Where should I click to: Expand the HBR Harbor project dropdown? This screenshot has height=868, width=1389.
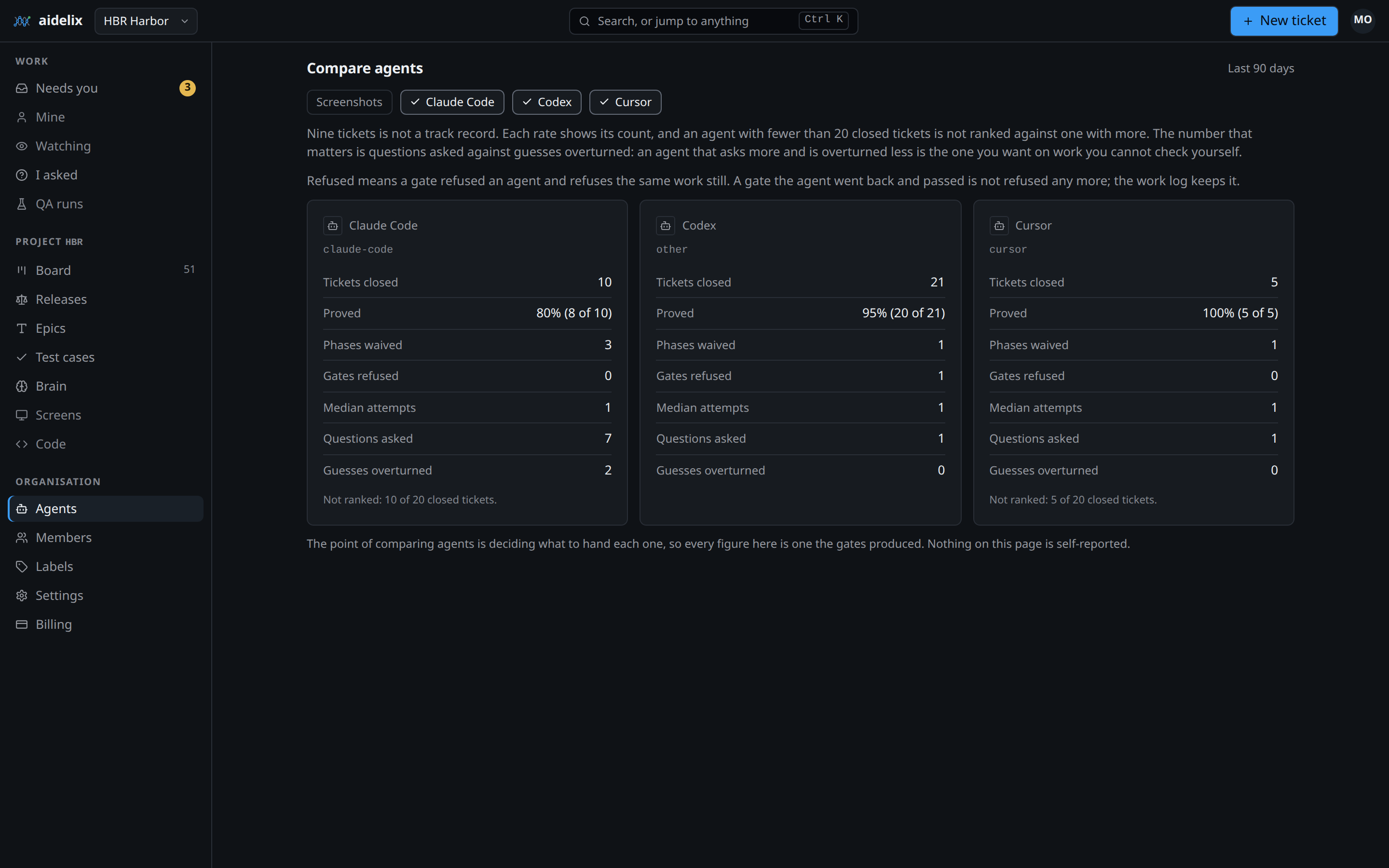[x=146, y=21]
